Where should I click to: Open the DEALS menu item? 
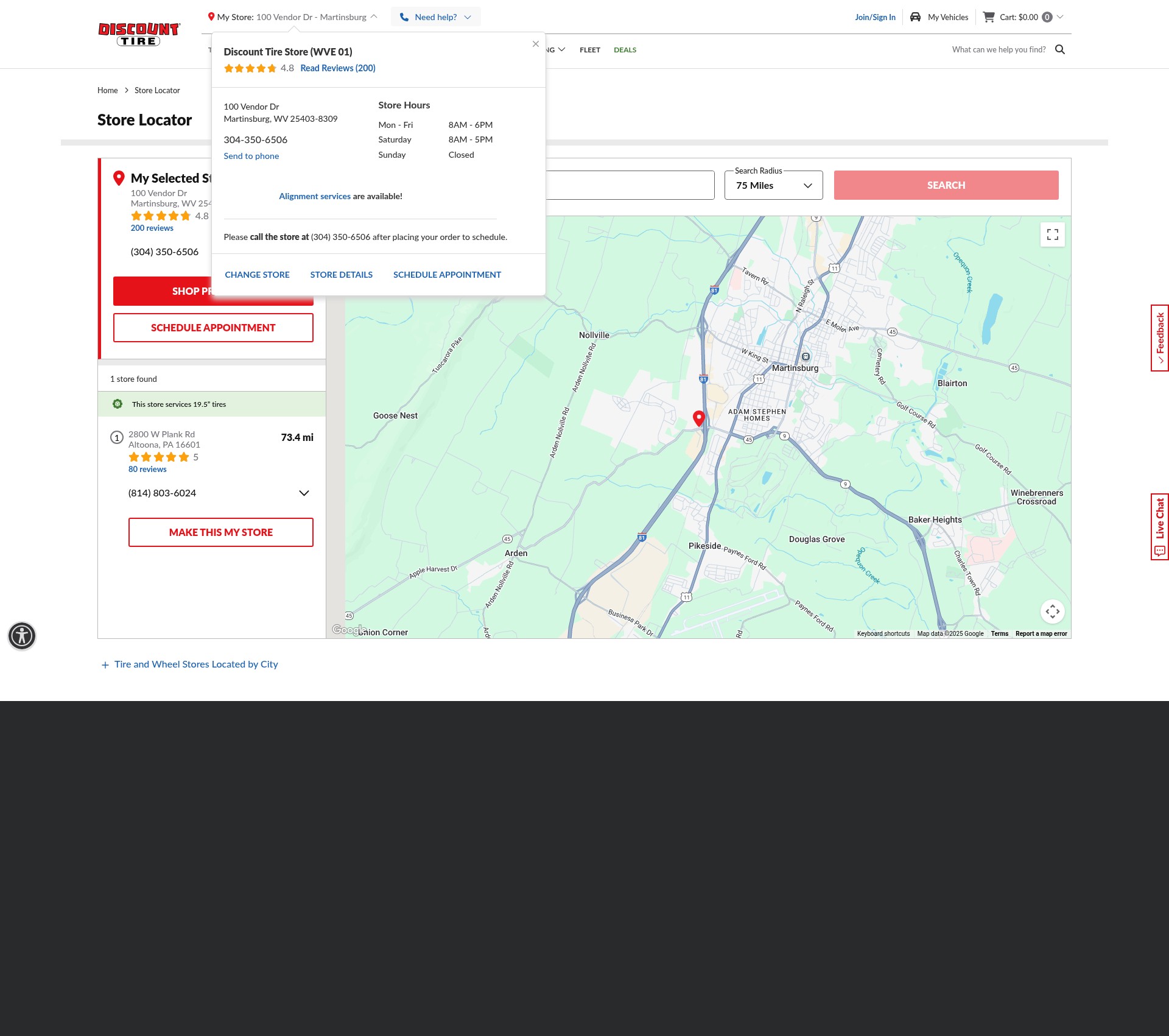625,50
